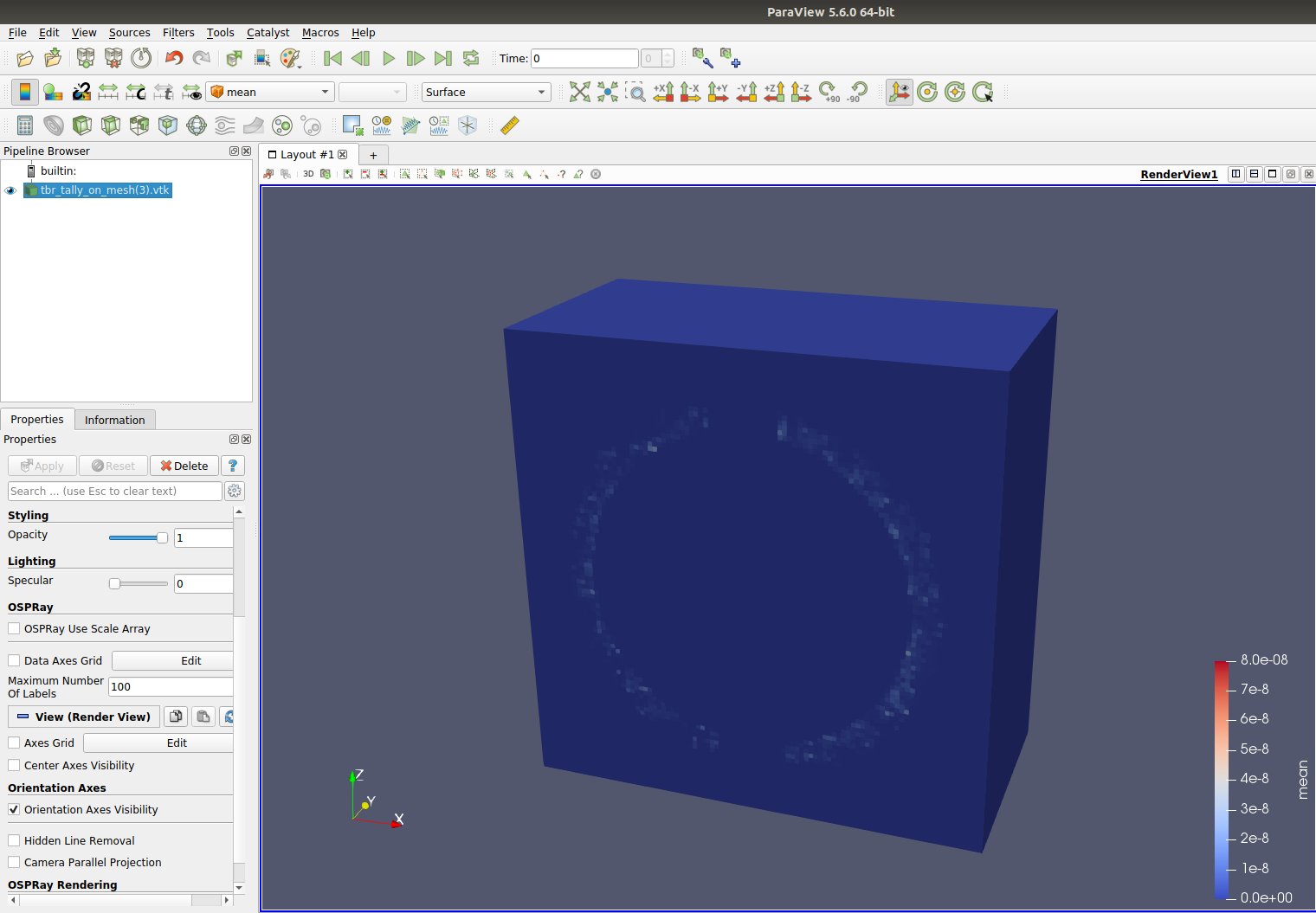Apply the Clip filter
The image size is (1316, 913).
pos(81,125)
